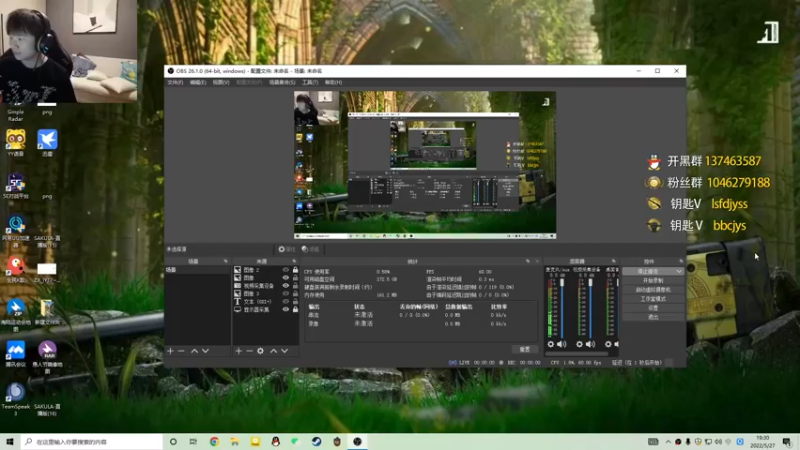Image resolution: width=800 pixels, height=450 pixels.
Task: Move source up in the sources list
Action: pos(273,351)
